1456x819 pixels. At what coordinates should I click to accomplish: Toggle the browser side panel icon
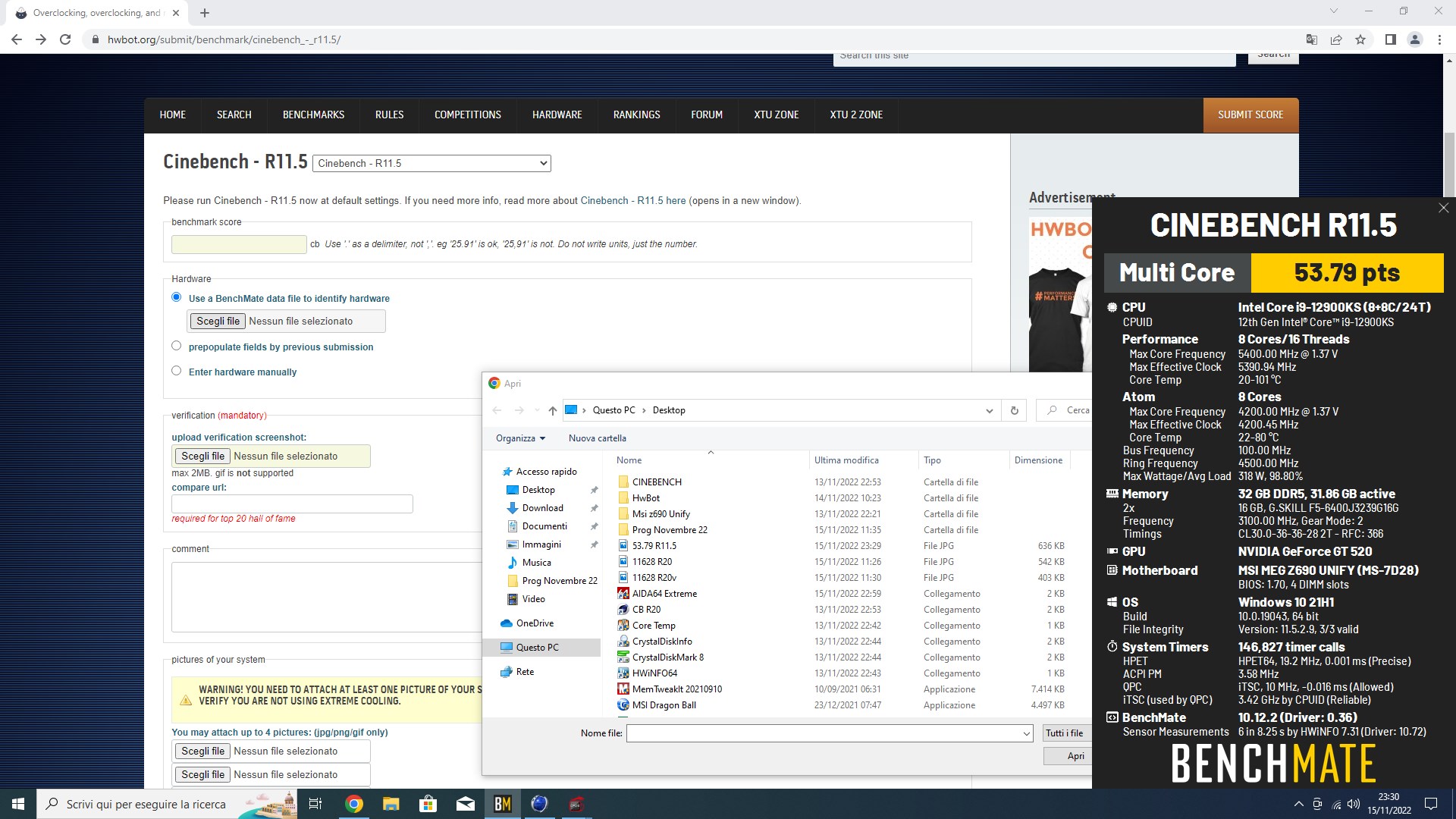point(1390,39)
